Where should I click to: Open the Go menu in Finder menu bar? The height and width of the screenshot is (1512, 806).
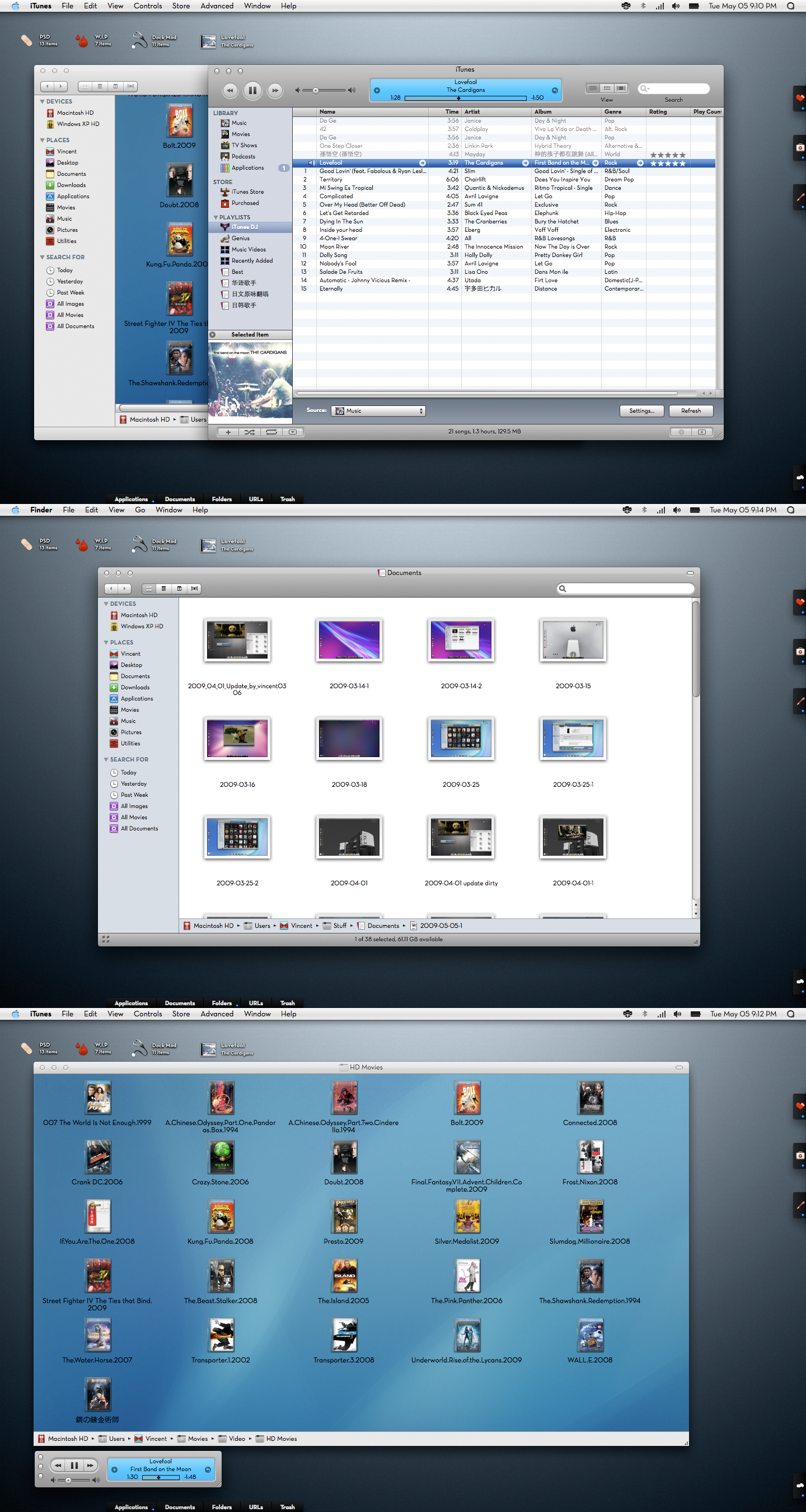coord(140,510)
